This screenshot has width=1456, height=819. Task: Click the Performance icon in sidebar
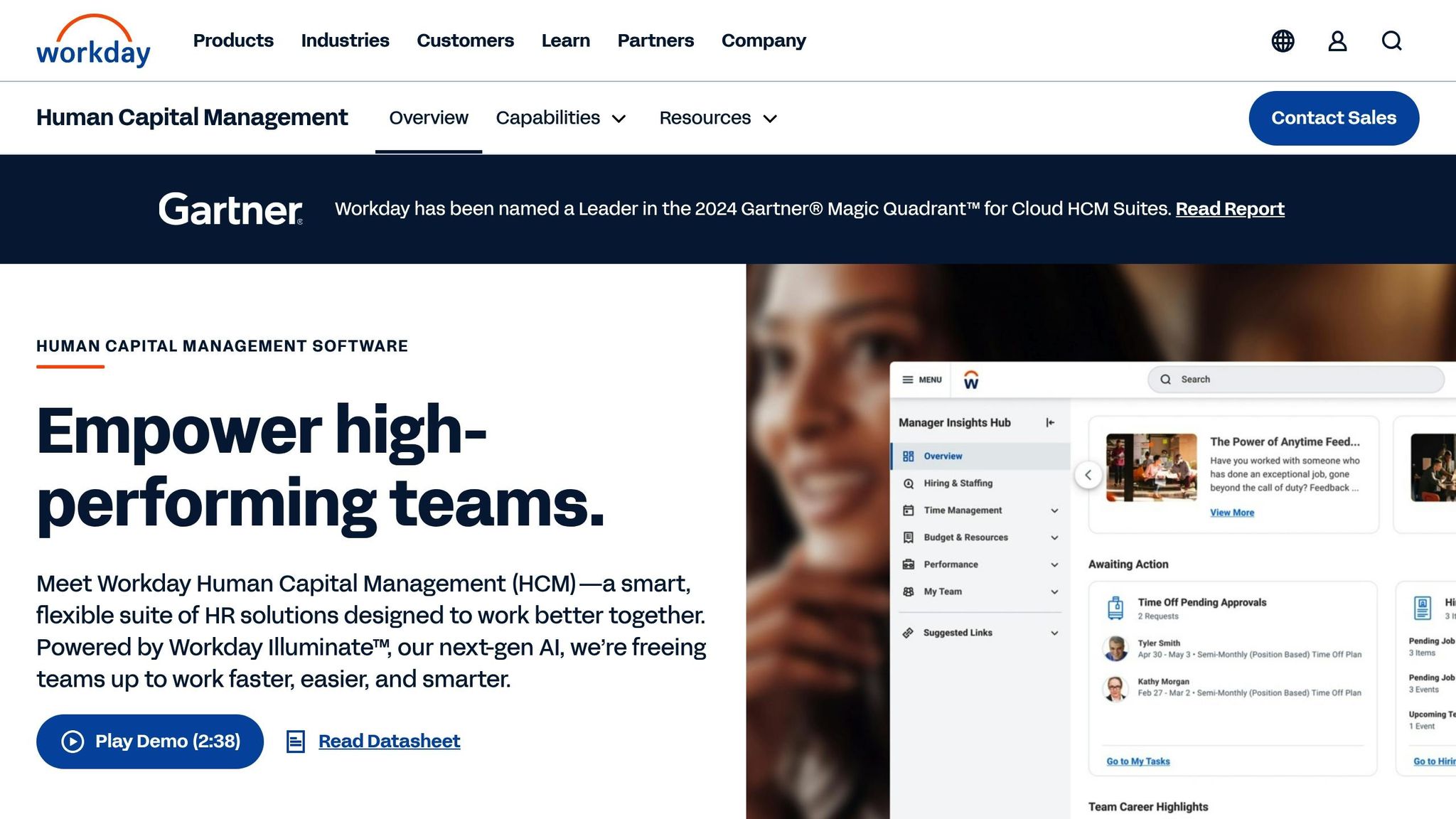click(x=909, y=564)
